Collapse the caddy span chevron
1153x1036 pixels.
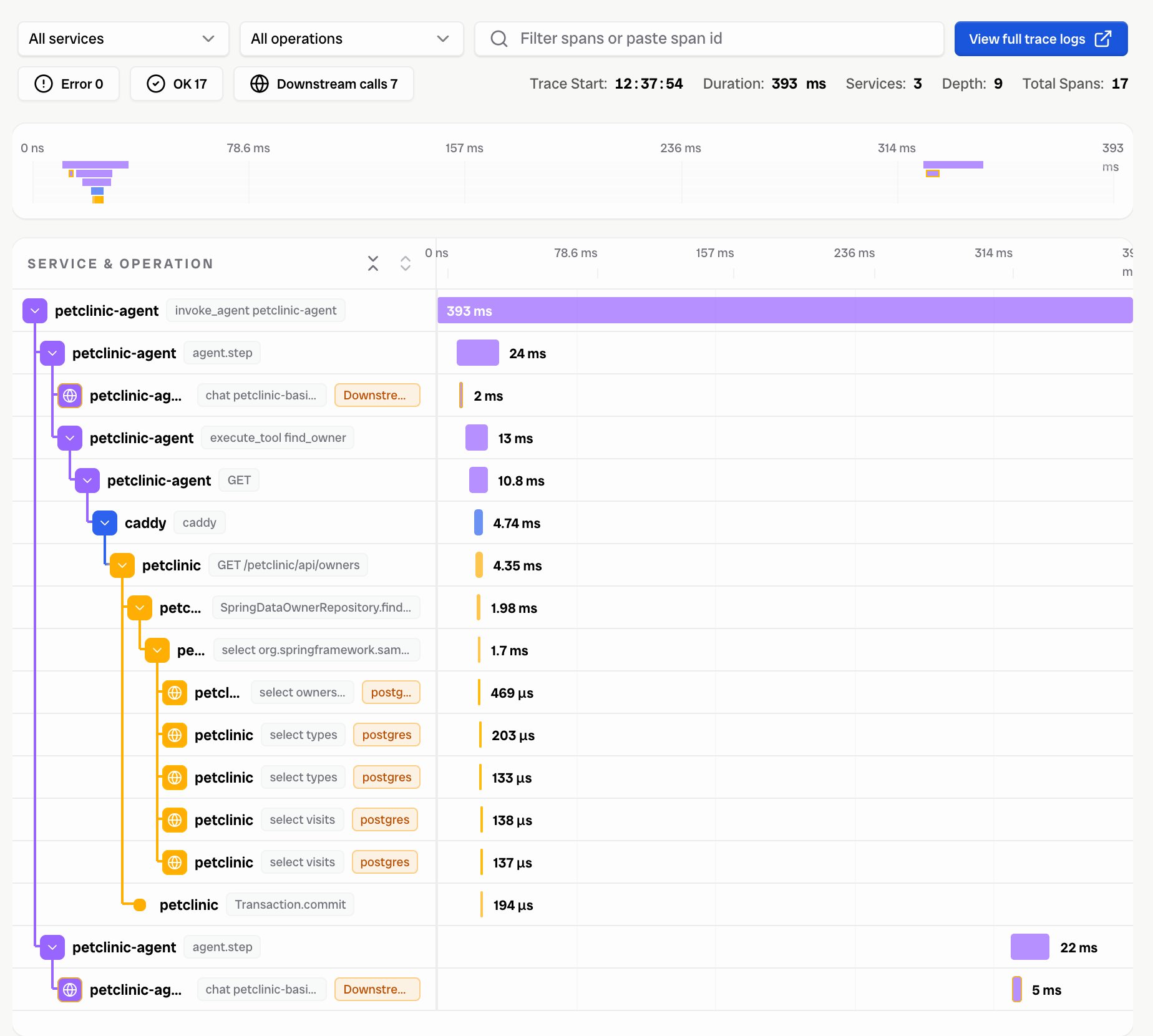[x=105, y=523]
